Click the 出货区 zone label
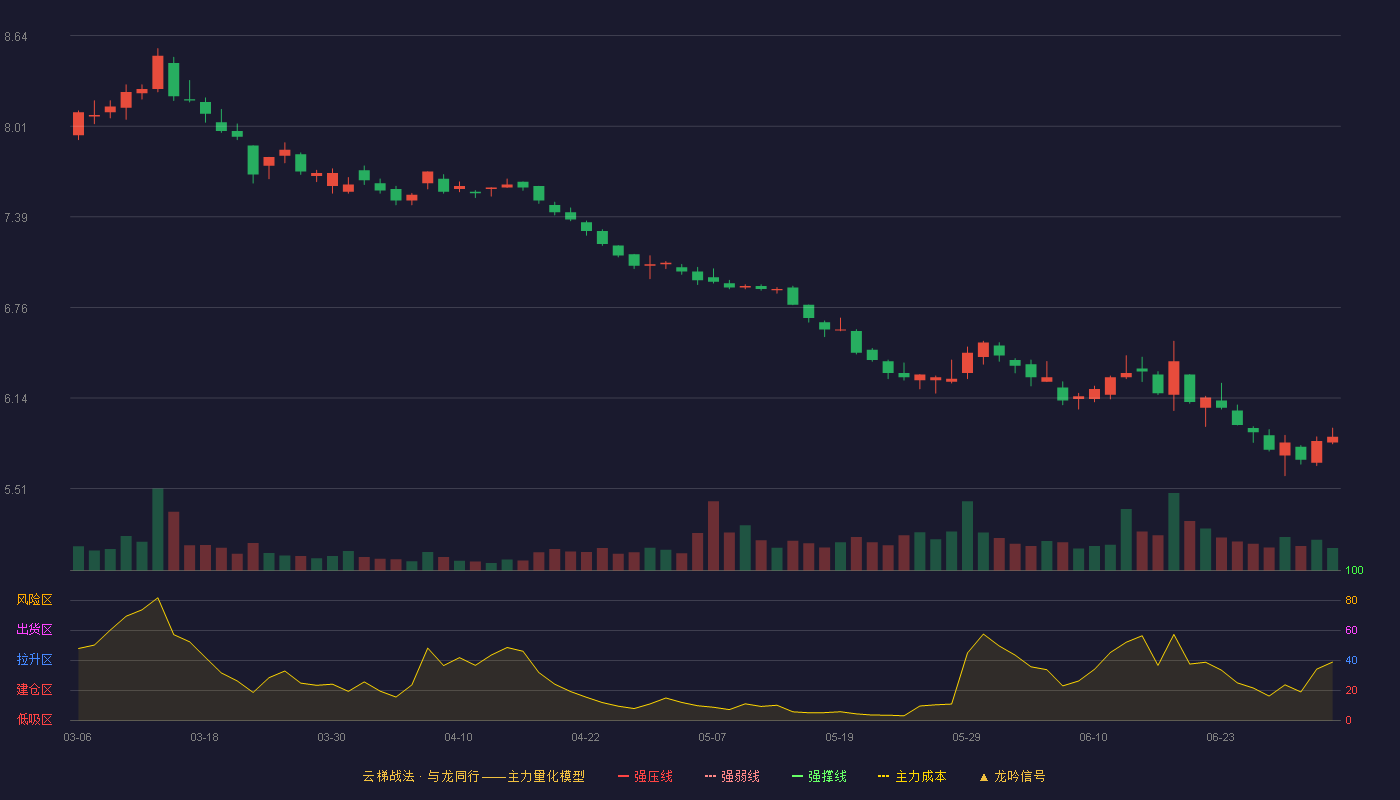This screenshot has height=800, width=1400. pyautogui.click(x=34, y=630)
